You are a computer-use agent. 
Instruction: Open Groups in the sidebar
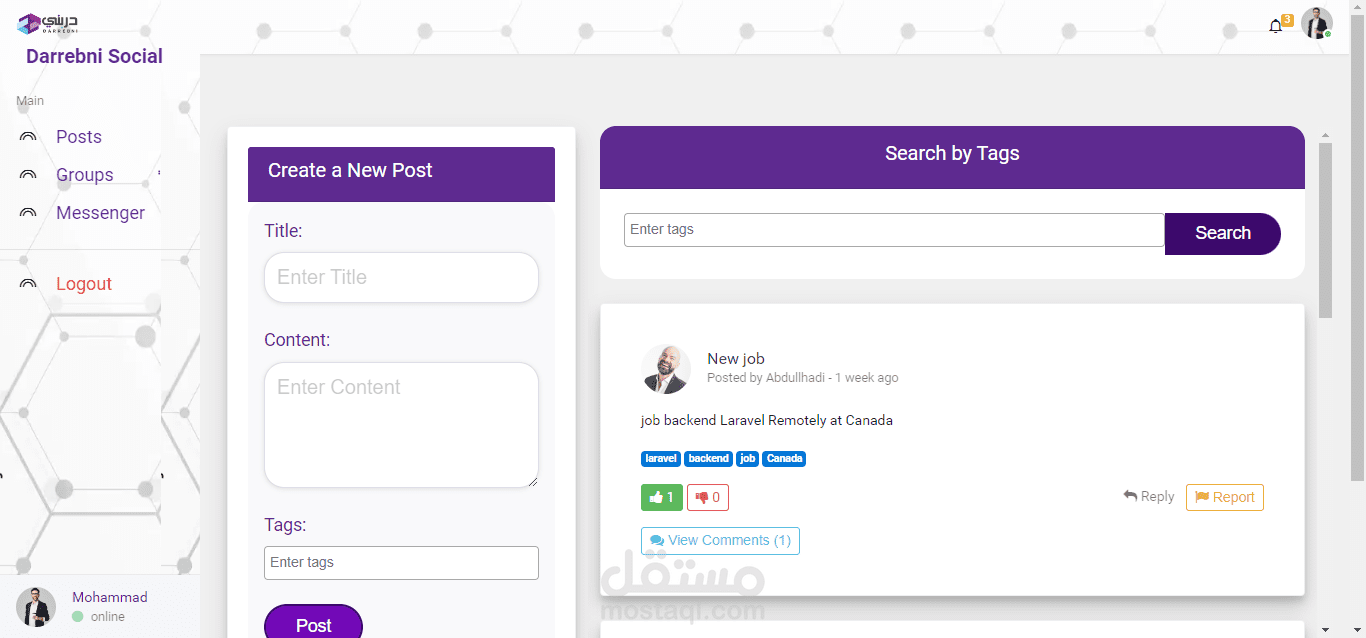pos(85,175)
